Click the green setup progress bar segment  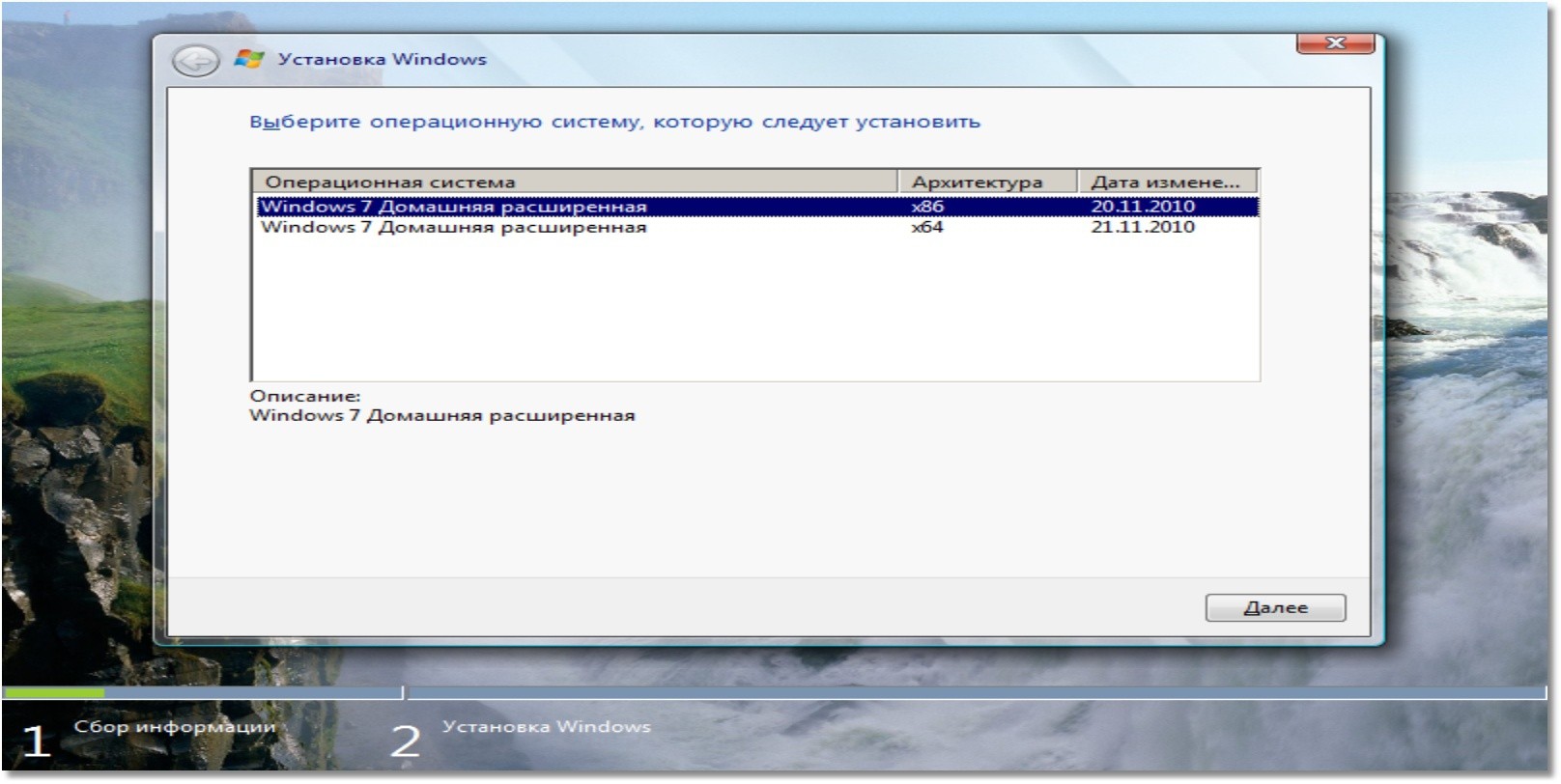54,693
